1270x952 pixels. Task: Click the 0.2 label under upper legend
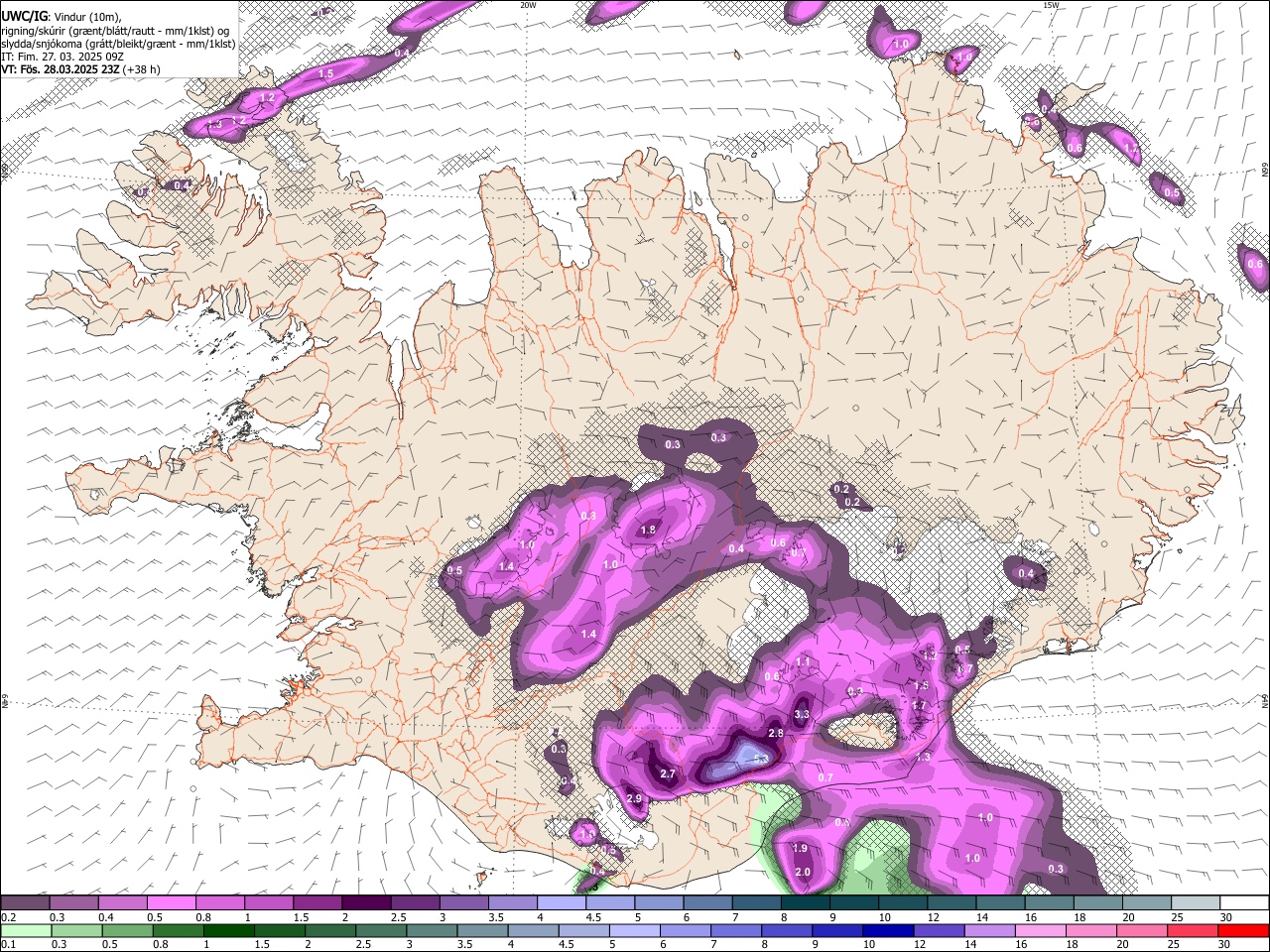(8, 917)
